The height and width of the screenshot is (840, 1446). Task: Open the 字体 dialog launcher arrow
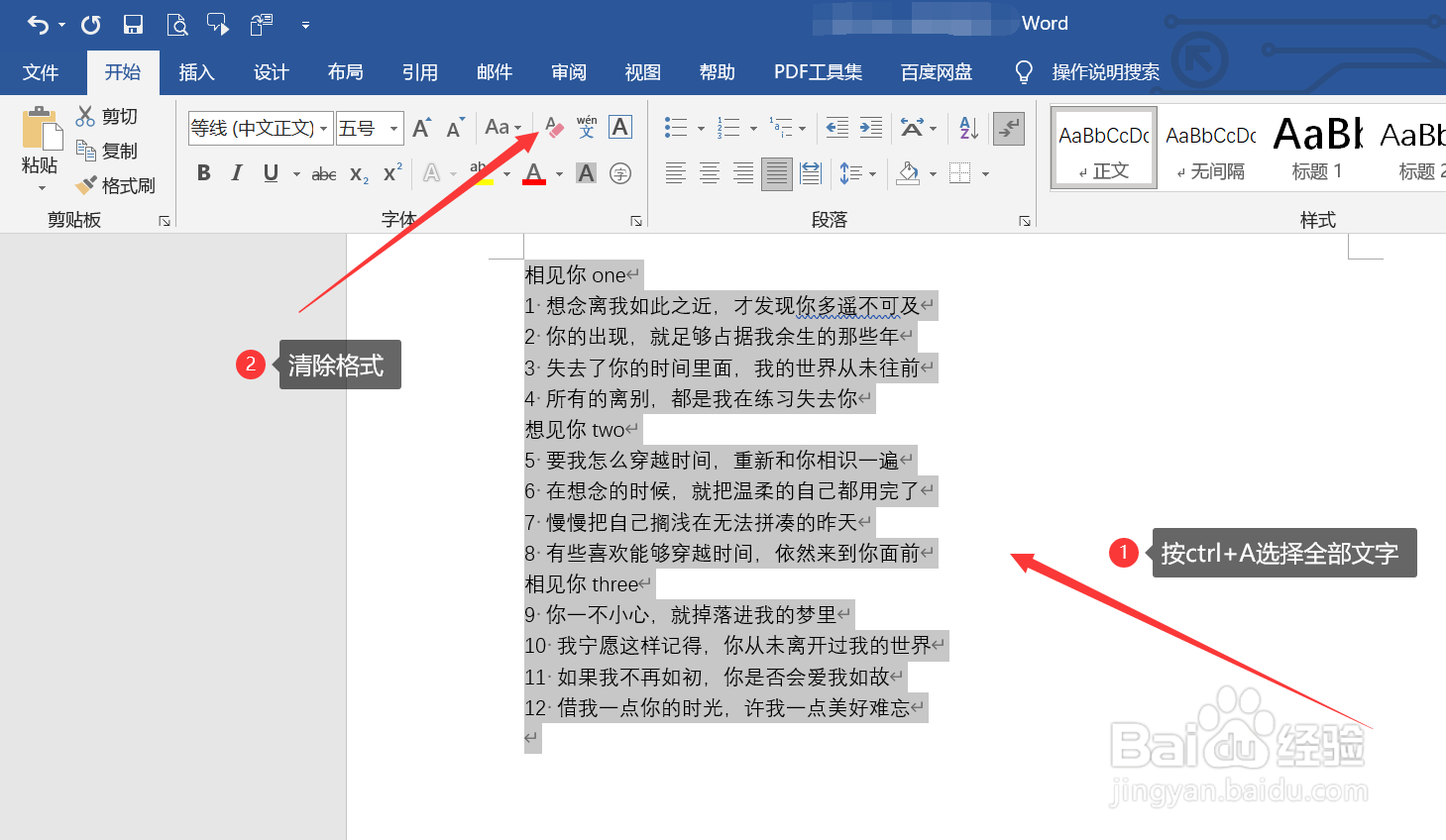636,219
